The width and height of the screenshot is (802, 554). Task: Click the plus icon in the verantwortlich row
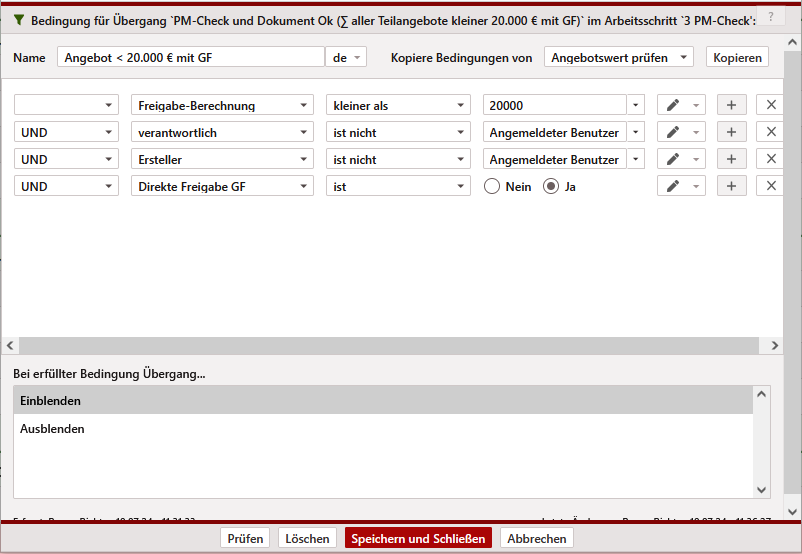pyautogui.click(x=731, y=132)
